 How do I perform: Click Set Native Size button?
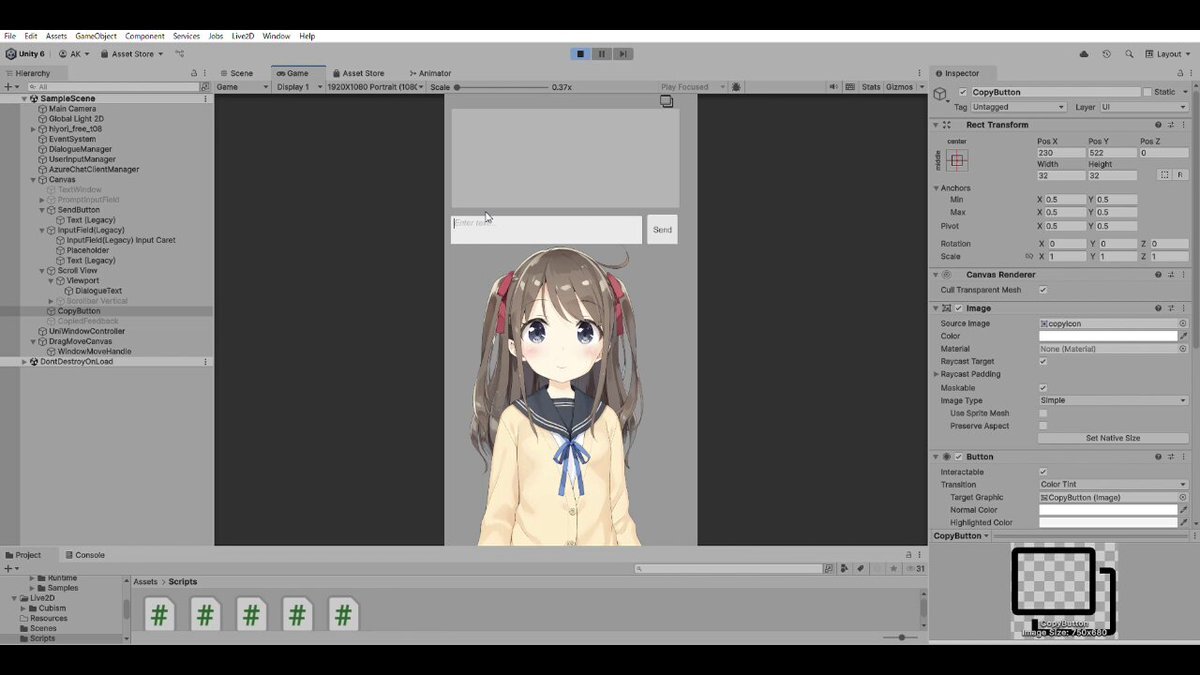coord(1113,438)
